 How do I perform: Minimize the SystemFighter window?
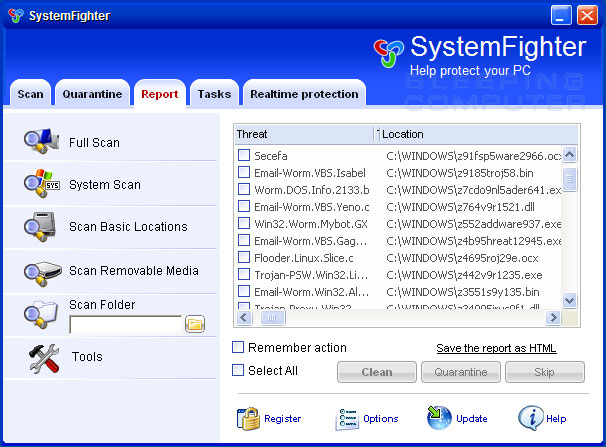(x=561, y=15)
